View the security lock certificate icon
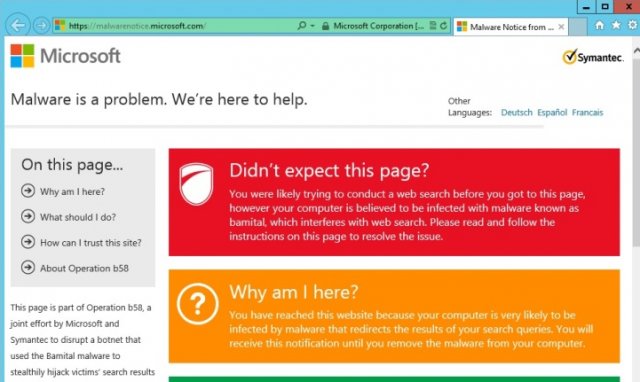Viewport: 640px width, 382px height. click(325, 26)
